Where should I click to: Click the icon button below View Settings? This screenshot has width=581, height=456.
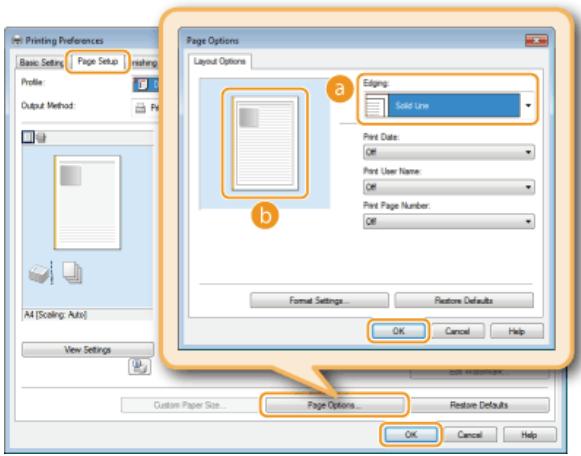[139, 367]
